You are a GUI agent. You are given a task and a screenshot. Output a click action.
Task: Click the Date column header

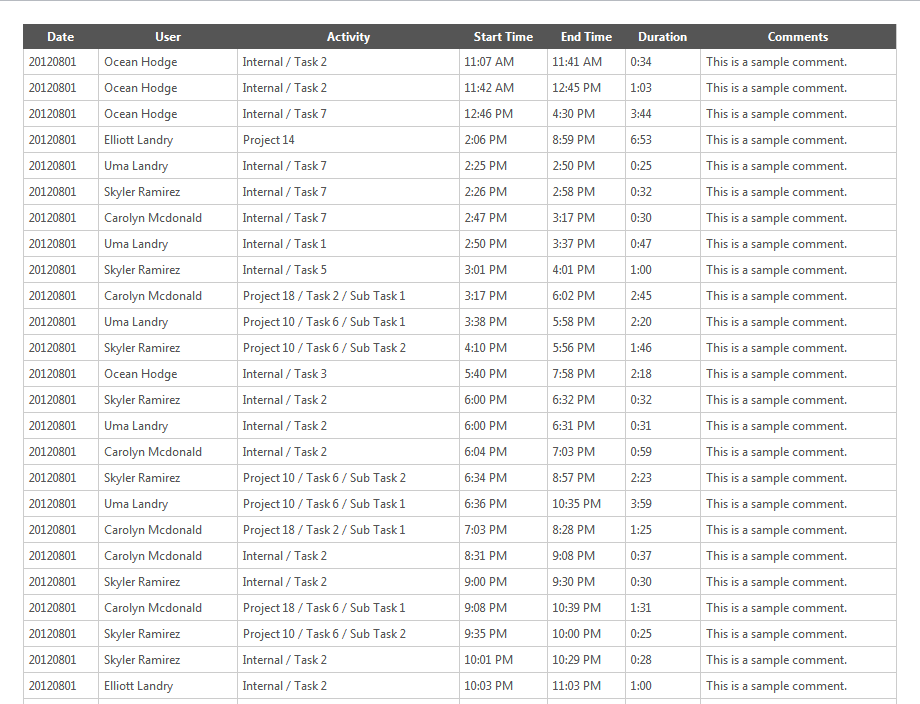(60, 36)
